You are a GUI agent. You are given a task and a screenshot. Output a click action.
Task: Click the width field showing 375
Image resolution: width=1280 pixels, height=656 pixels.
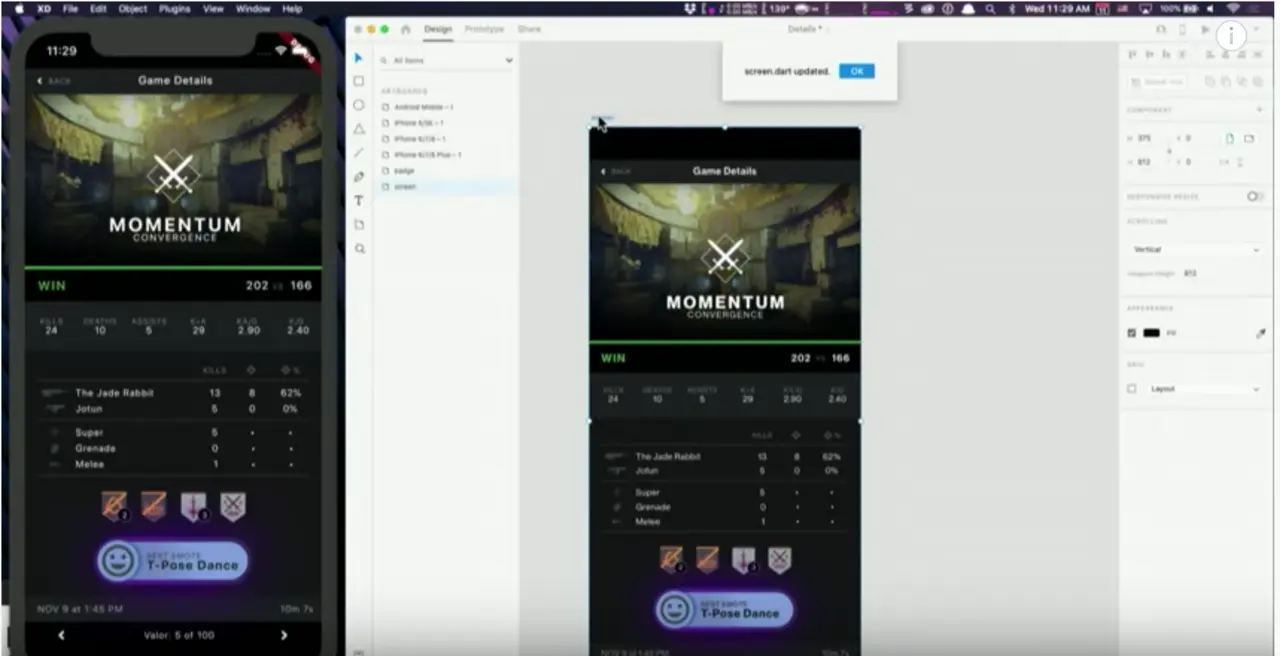pos(1146,139)
